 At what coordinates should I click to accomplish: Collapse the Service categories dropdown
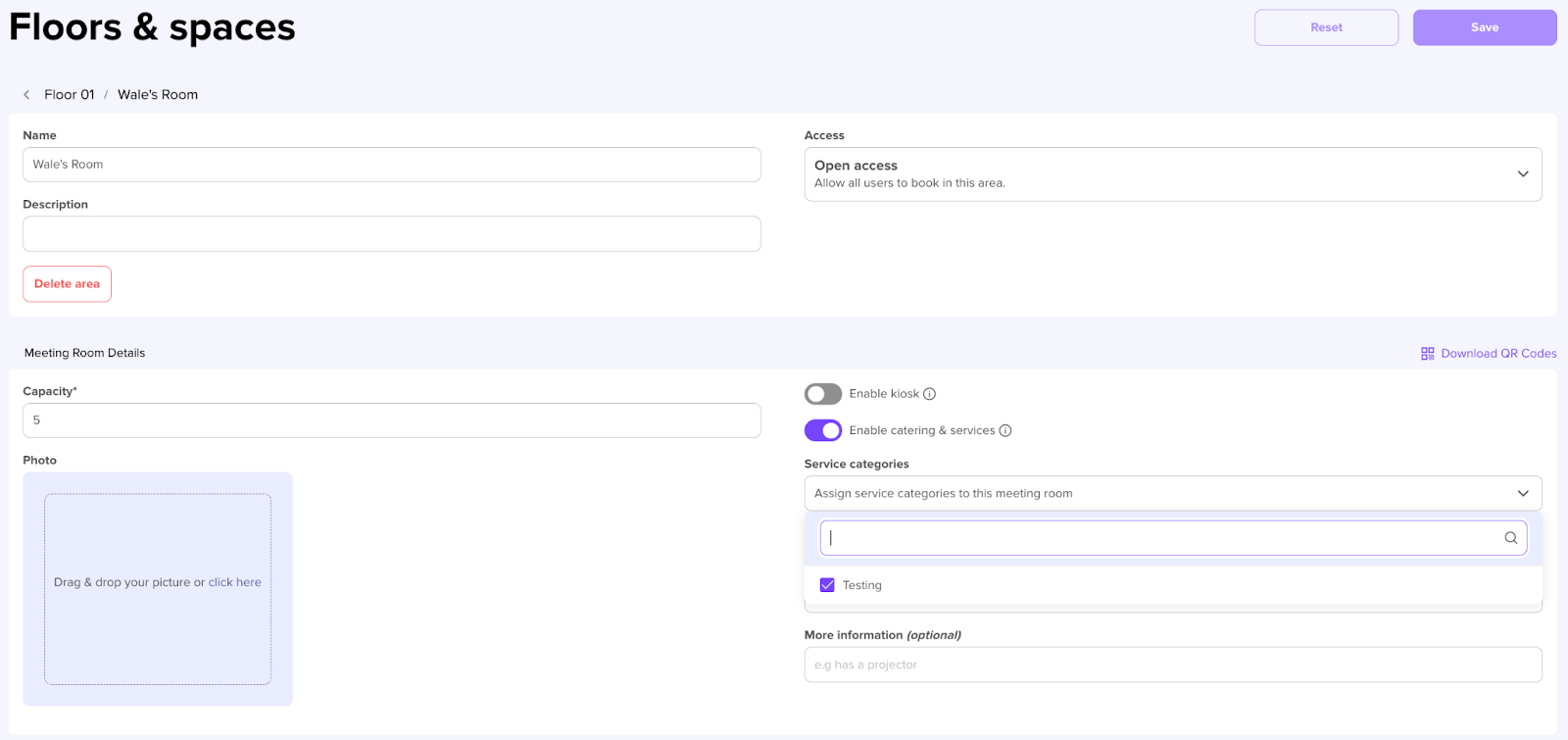pos(1173,494)
